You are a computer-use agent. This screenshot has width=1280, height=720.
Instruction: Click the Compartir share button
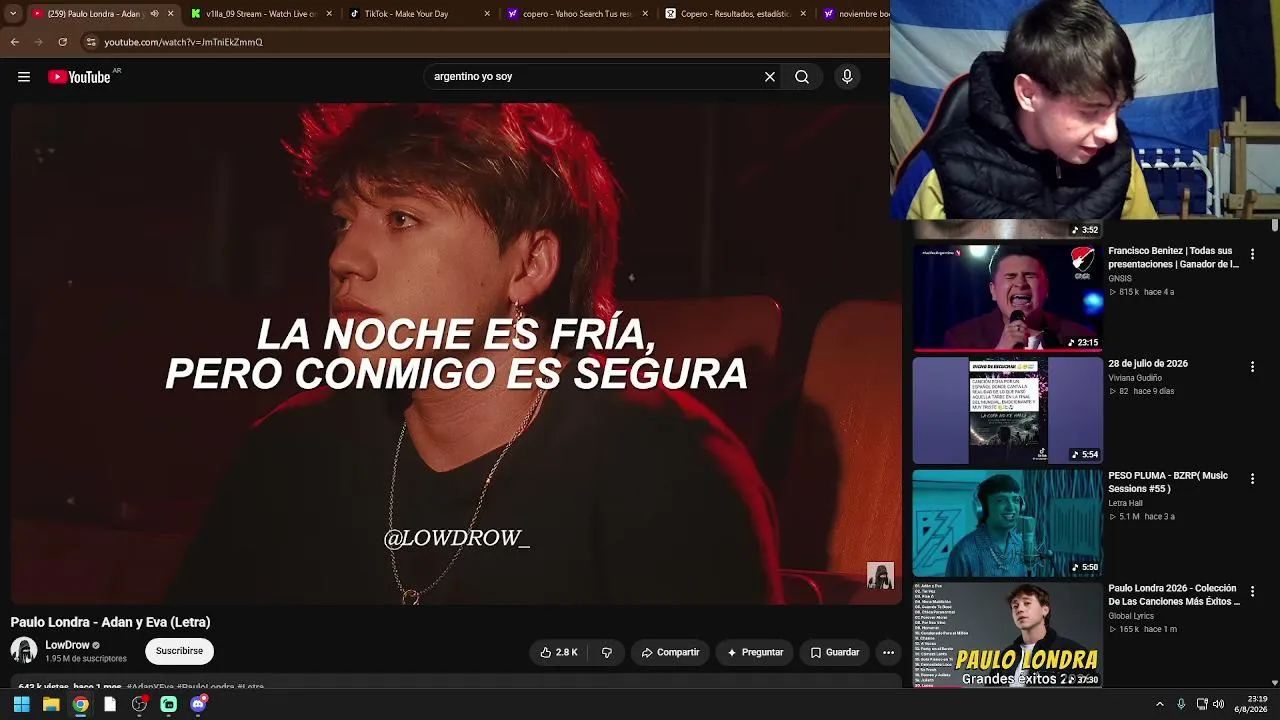click(670, 652)
